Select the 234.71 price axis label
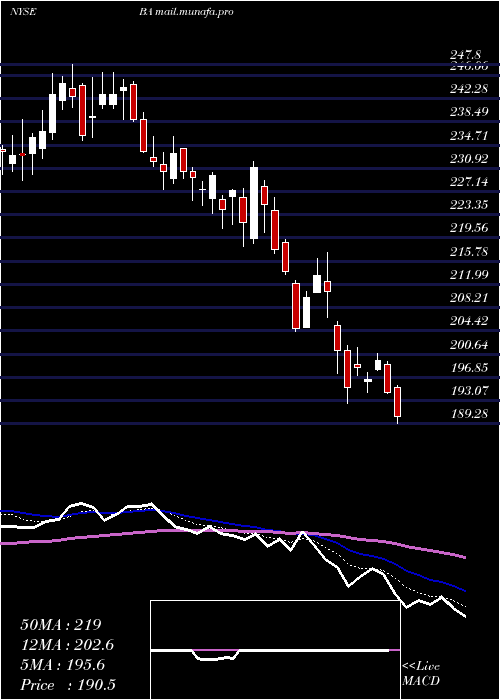Screen dimensions: 500x700 pos(469,136)
